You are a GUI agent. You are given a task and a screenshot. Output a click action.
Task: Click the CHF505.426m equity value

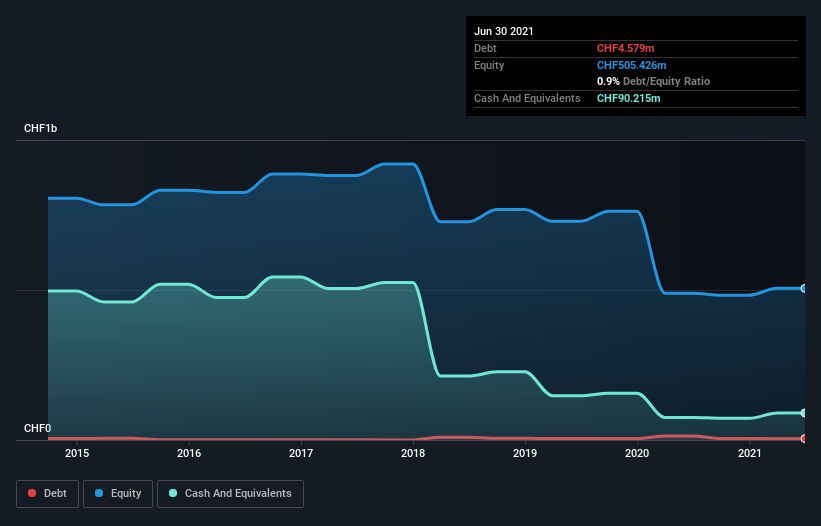point(631,65)
